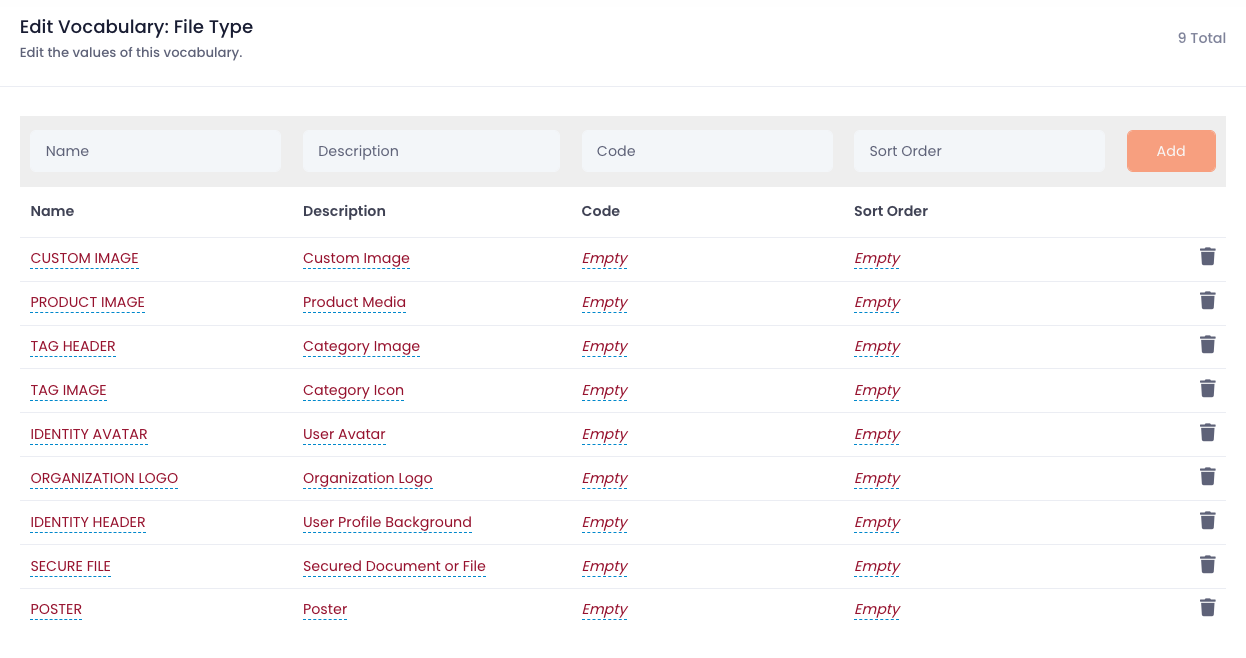Edit the Product Media description link

[354, 302]
